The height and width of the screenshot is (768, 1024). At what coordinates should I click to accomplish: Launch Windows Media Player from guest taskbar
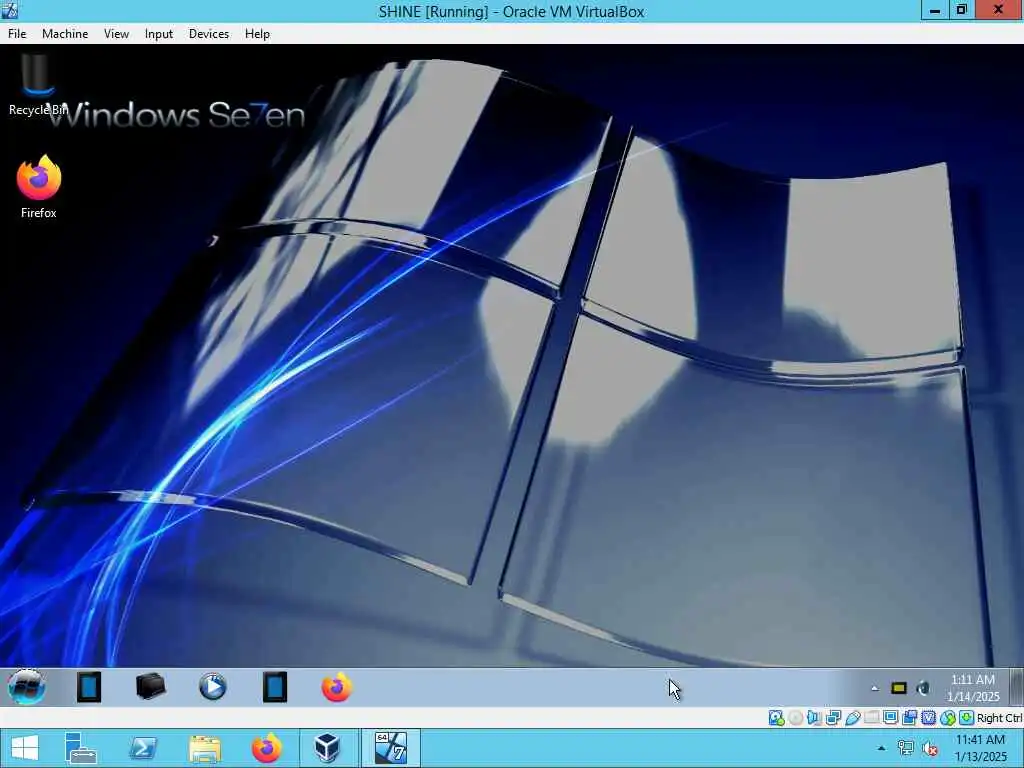pyautogui.click(x=212, y=687)
